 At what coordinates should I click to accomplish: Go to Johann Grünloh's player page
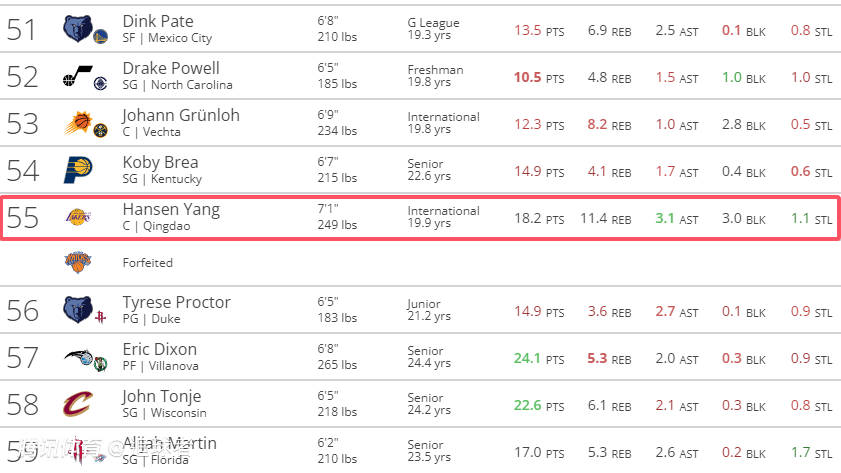[181, 115]
